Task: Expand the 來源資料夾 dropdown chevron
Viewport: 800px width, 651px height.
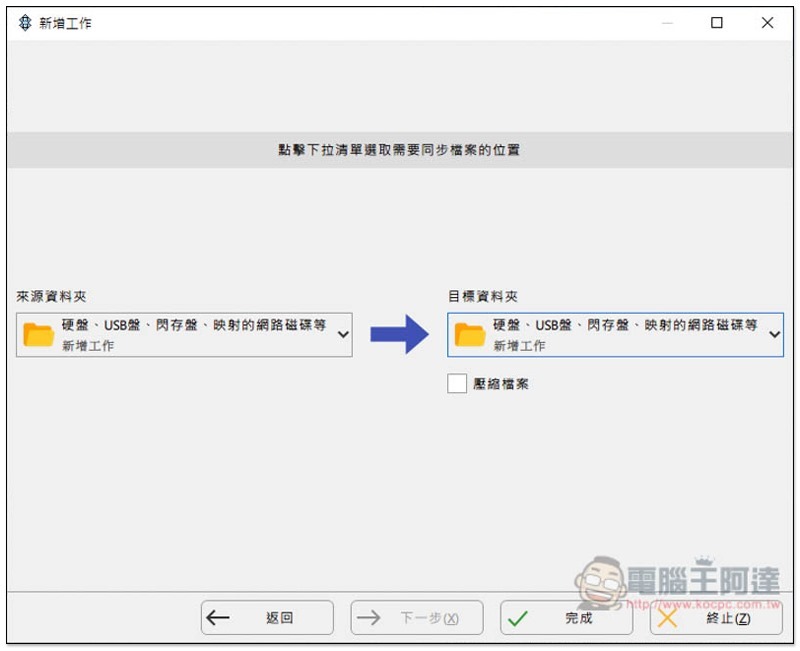Action: pos(343,335)
